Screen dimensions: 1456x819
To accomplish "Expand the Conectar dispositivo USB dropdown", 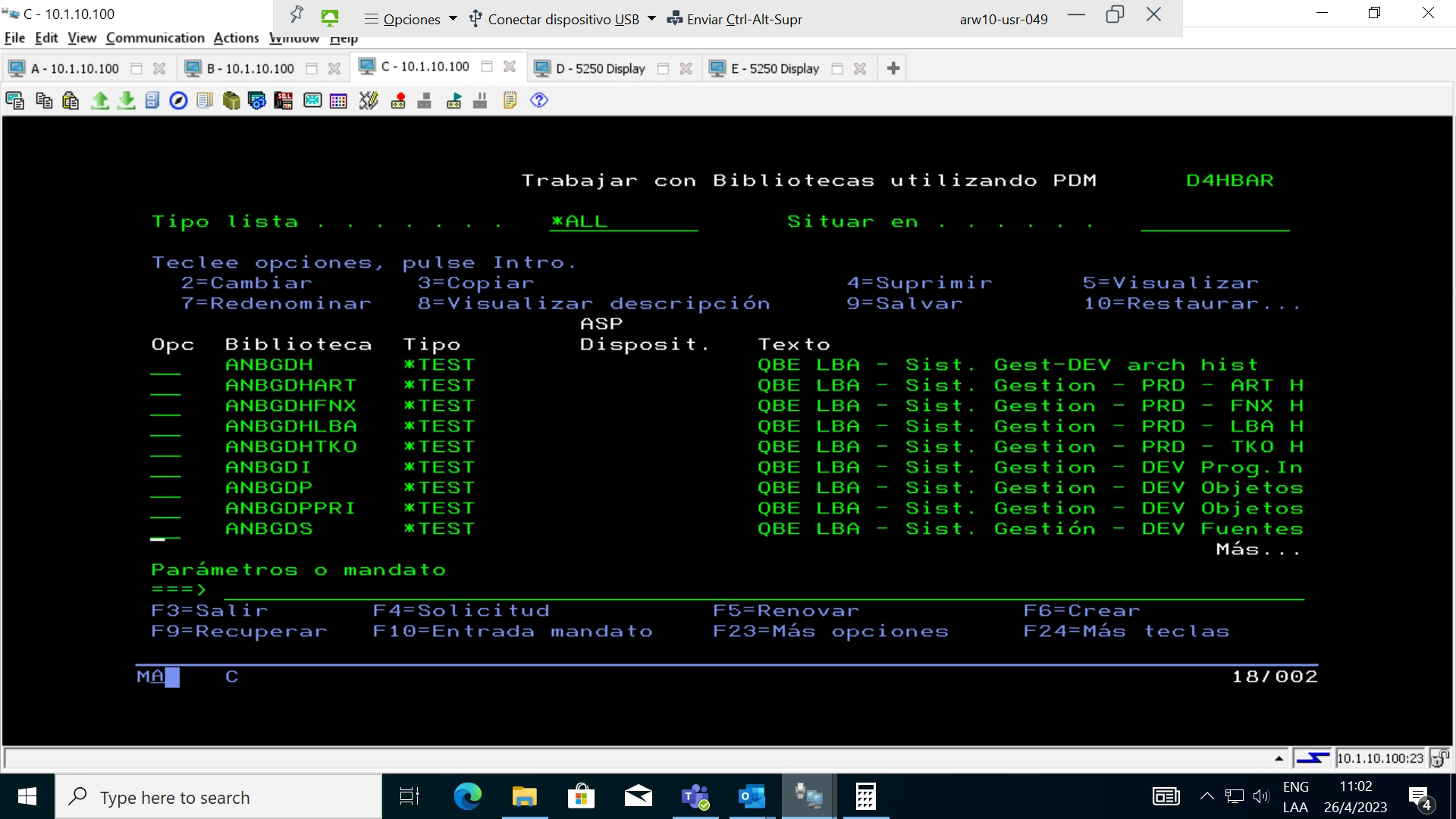I will click(x=651, y=19).
